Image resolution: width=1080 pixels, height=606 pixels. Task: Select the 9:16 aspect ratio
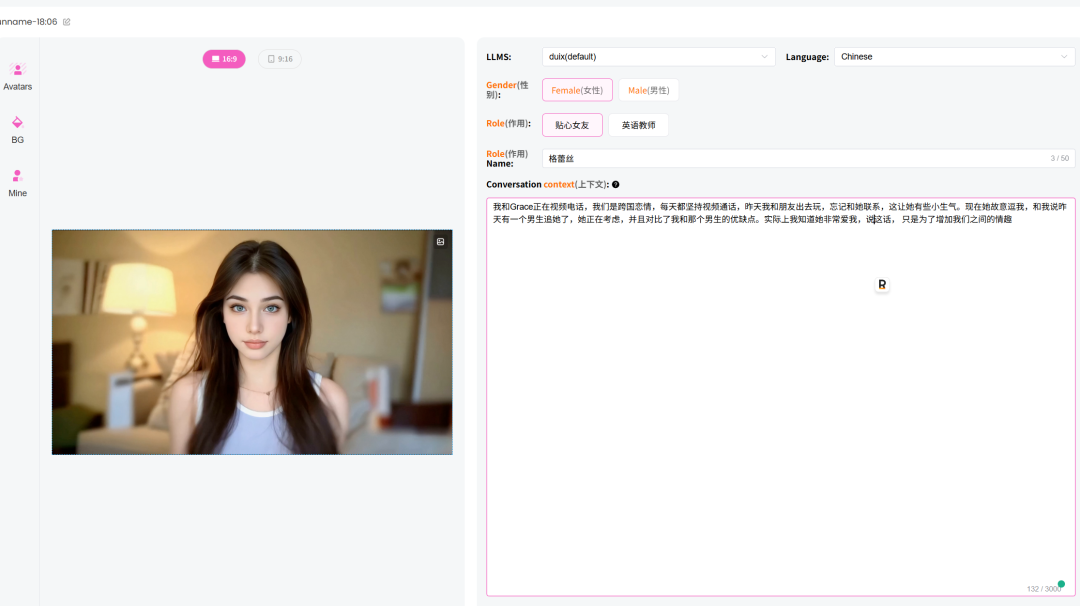pyautogui.click(x=280, y=59)
